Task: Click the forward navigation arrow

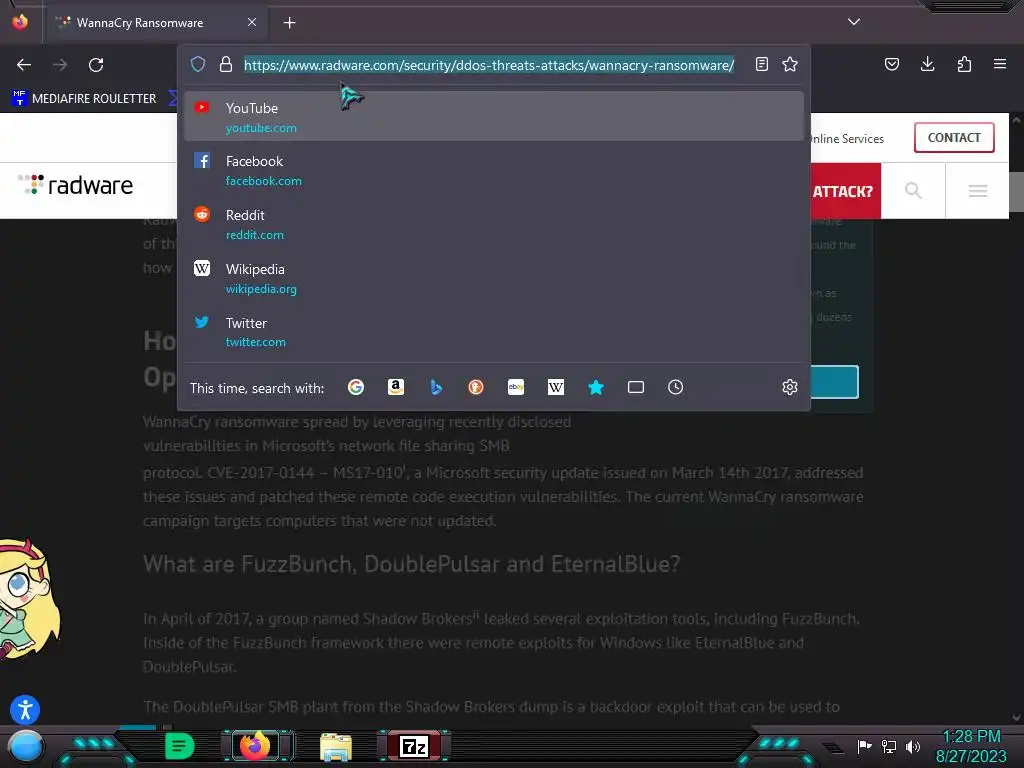Action: pos(60,65)
